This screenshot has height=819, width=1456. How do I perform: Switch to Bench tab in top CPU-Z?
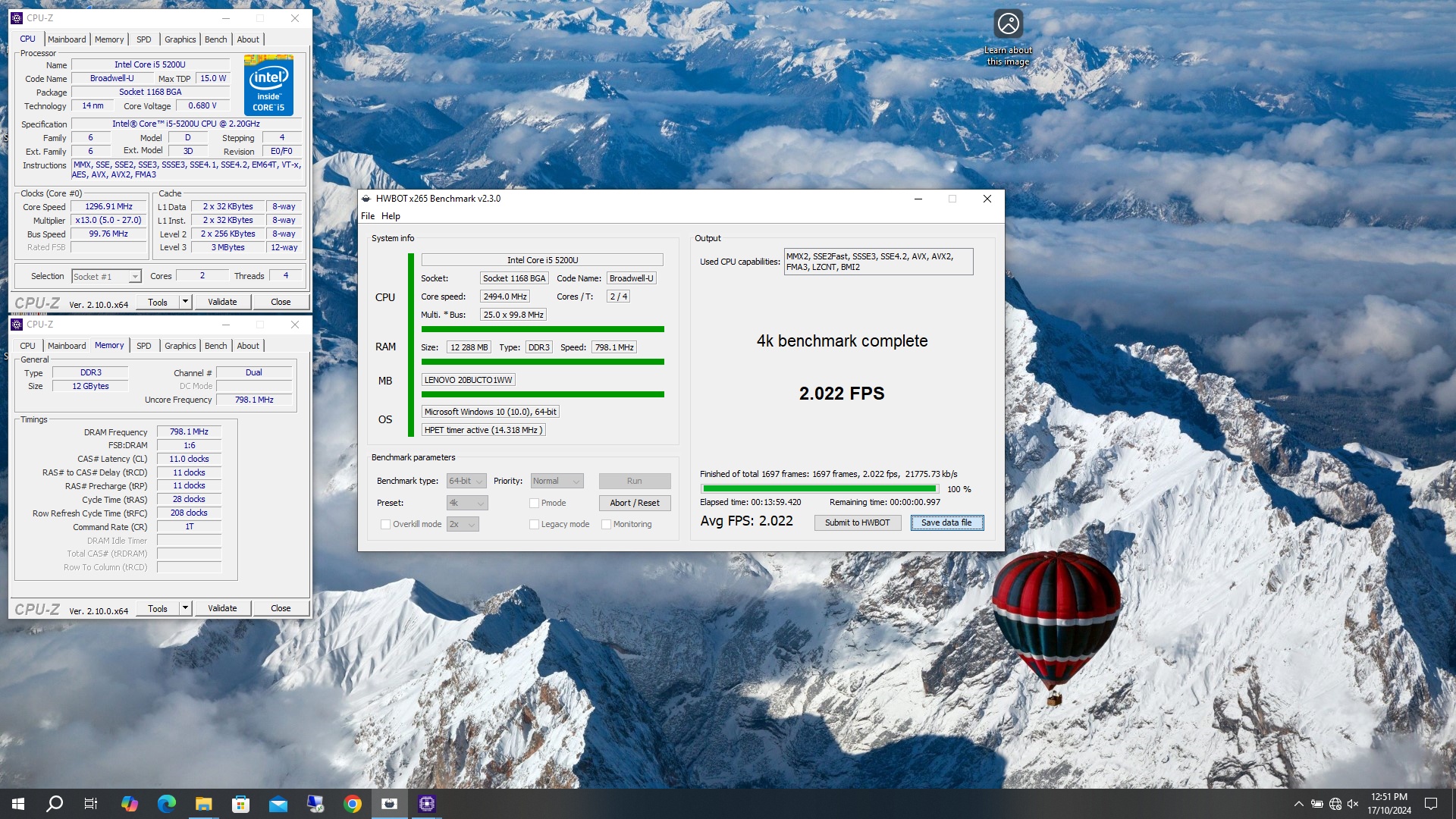(216, 39)
